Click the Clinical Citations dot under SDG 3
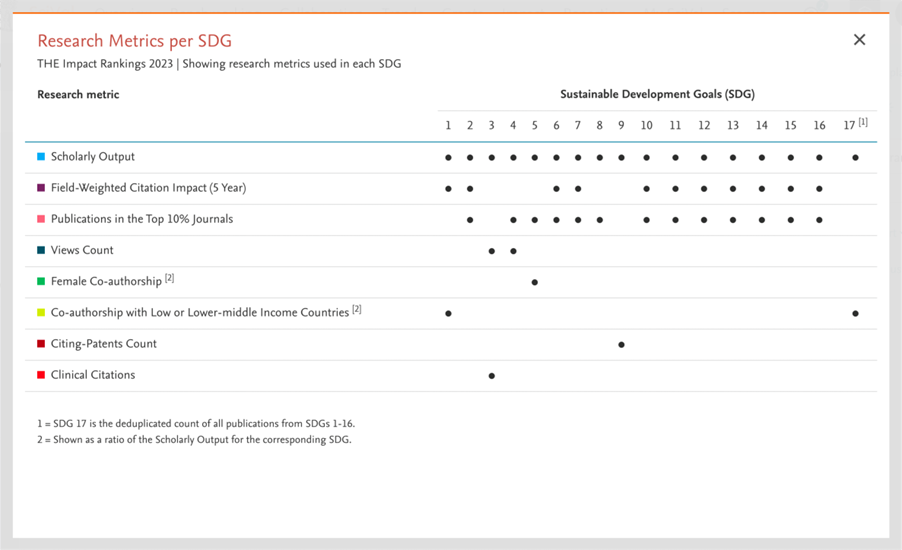 491,376
